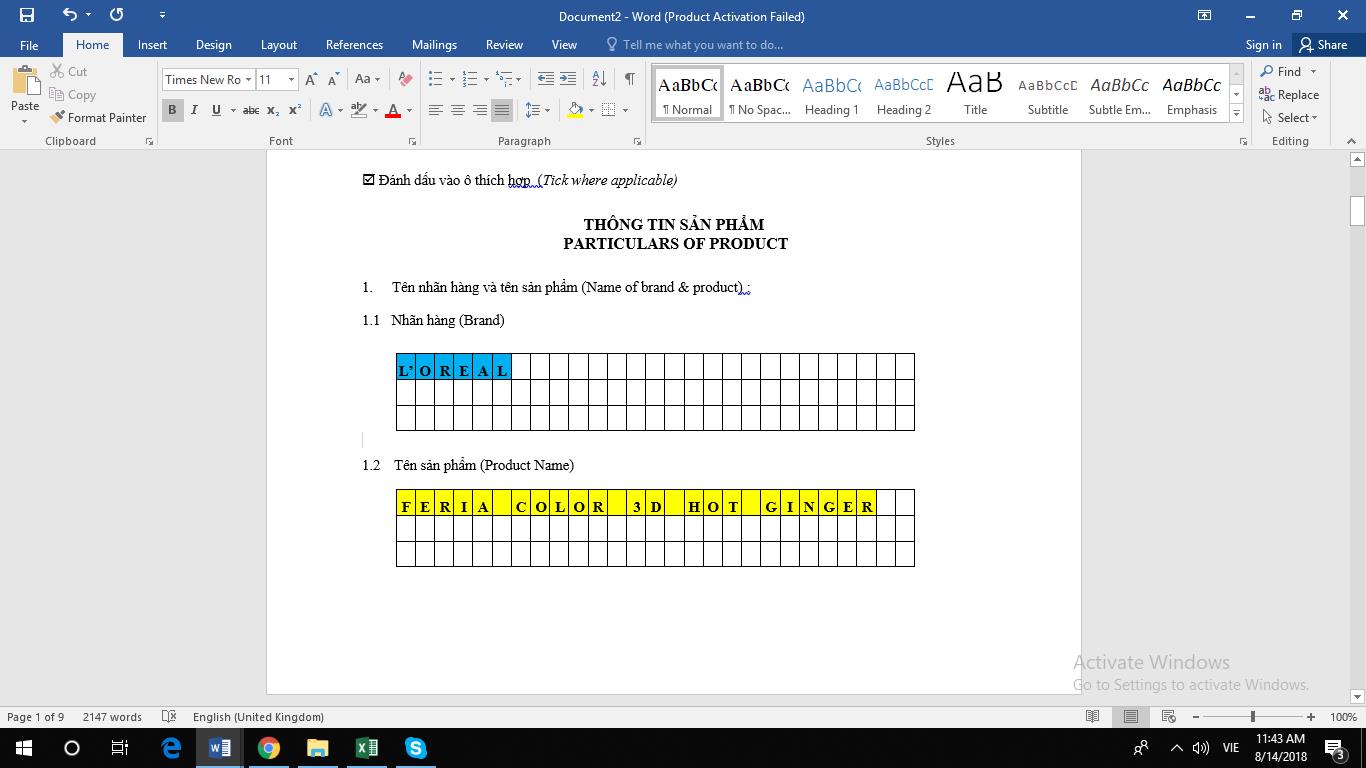Image resolution: width=1366 pixels, height=768 pixels.
Task: Click the 'Tell me what you want to do' box
Action: (x=702, y=45)
